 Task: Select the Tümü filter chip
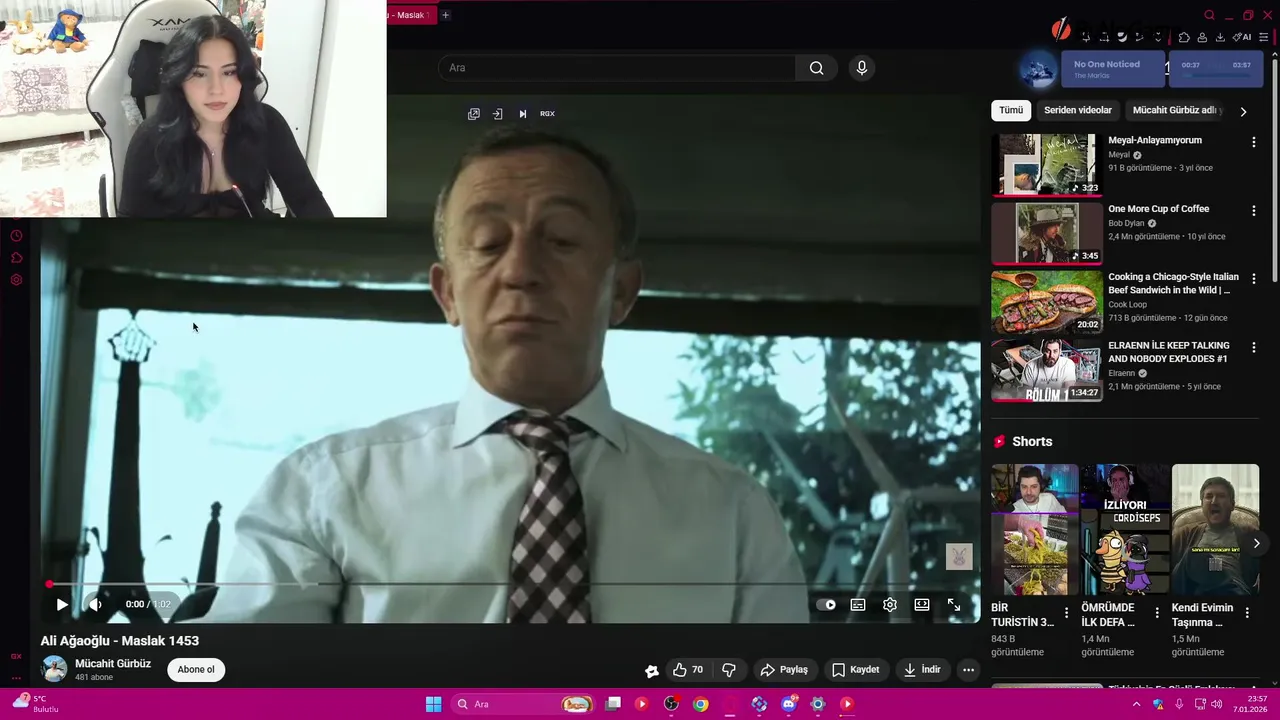(1011, 110)
